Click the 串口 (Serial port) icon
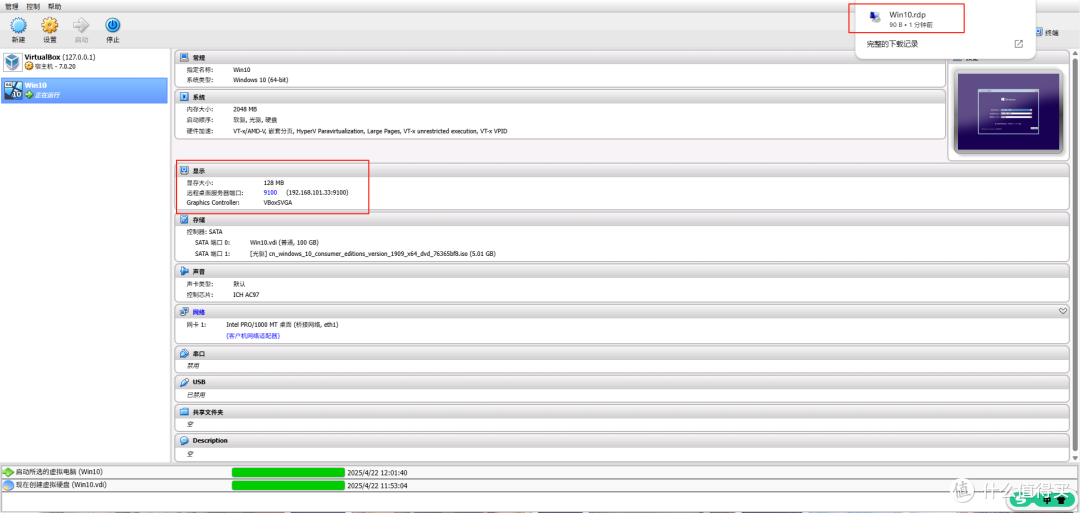The height and width of the screenshot is (513, 1080). pos(184,353)
